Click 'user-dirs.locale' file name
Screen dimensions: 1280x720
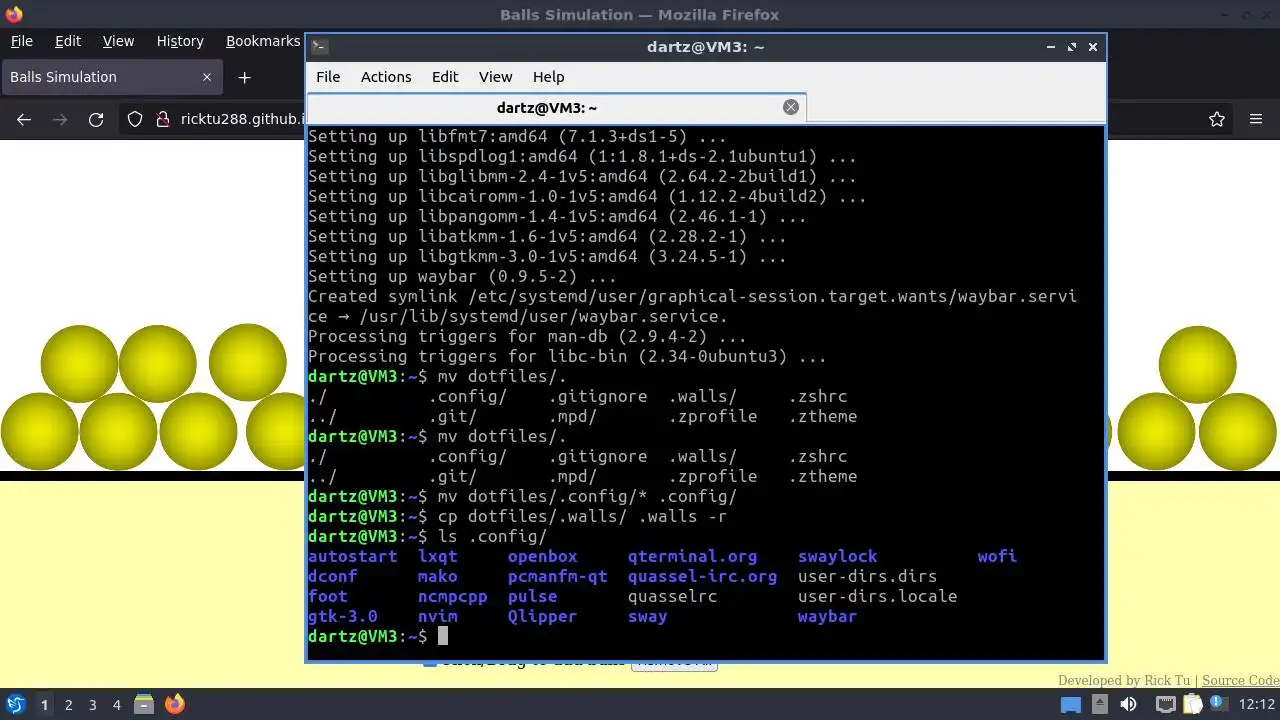coord(877,596)
